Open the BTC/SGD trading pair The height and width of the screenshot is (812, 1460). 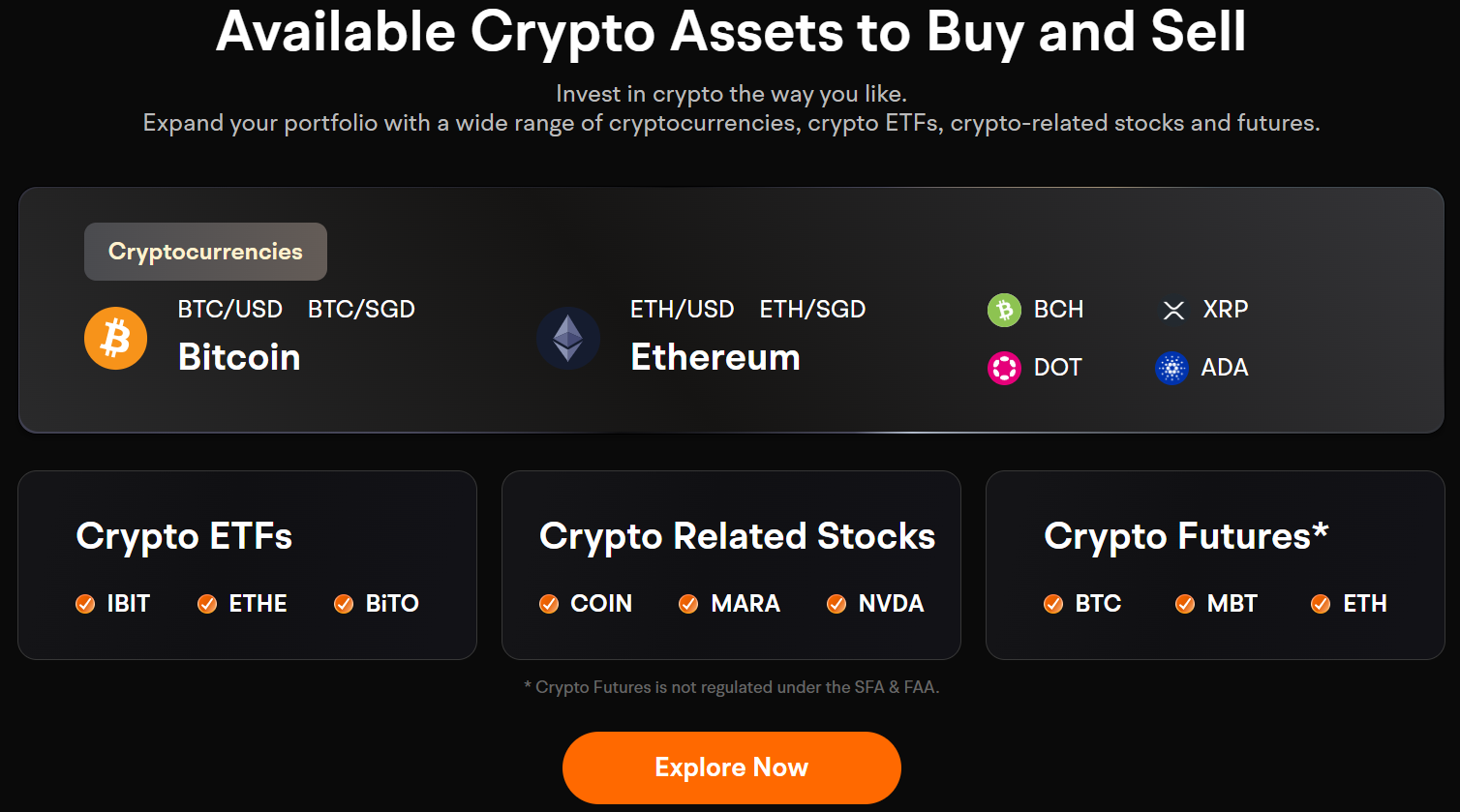[361, 310]
